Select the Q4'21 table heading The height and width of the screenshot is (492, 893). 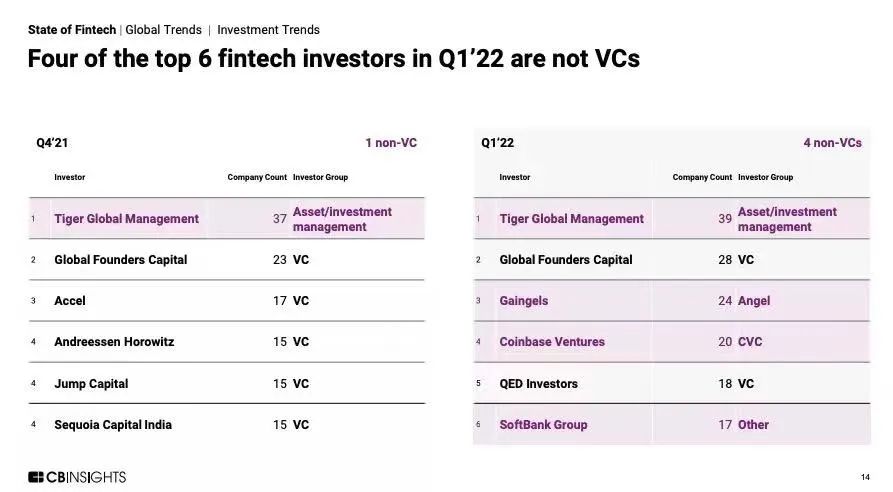pos(52,143)
